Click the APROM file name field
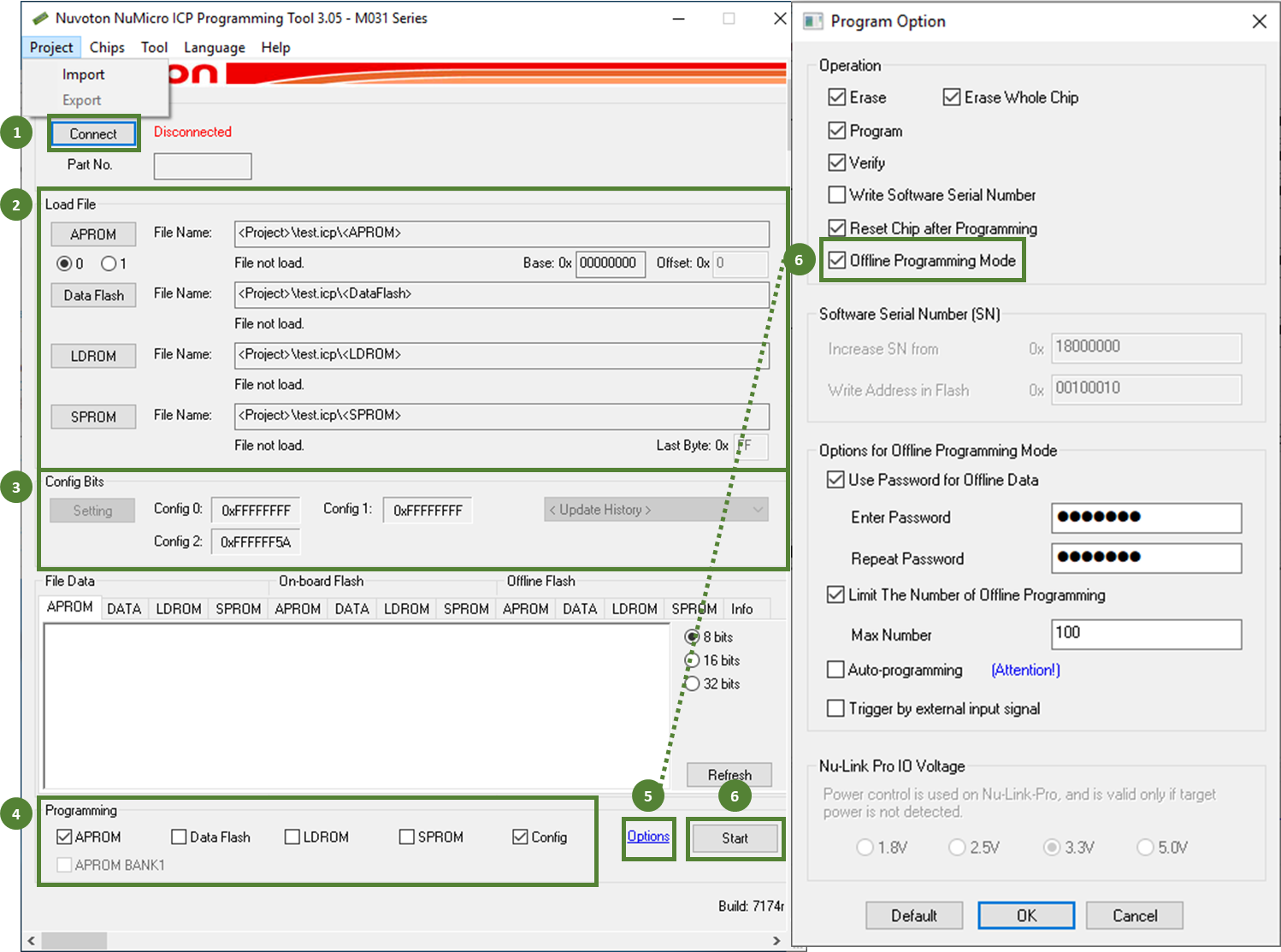The width and height of the screenshot is (1281, 952). click(502, 234)
